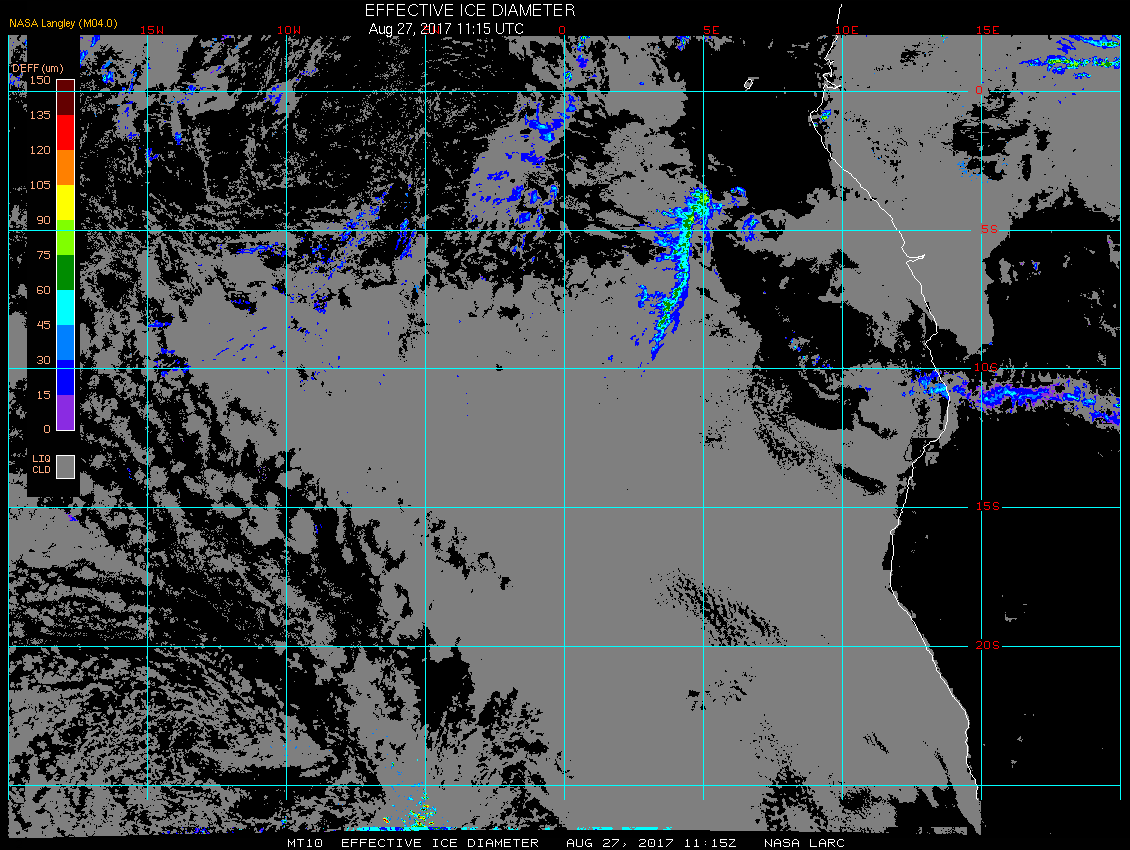Click the 'LIQ CLD' legend text
Viewport: 1130px width, 850px height.
[x=41, y=464]
